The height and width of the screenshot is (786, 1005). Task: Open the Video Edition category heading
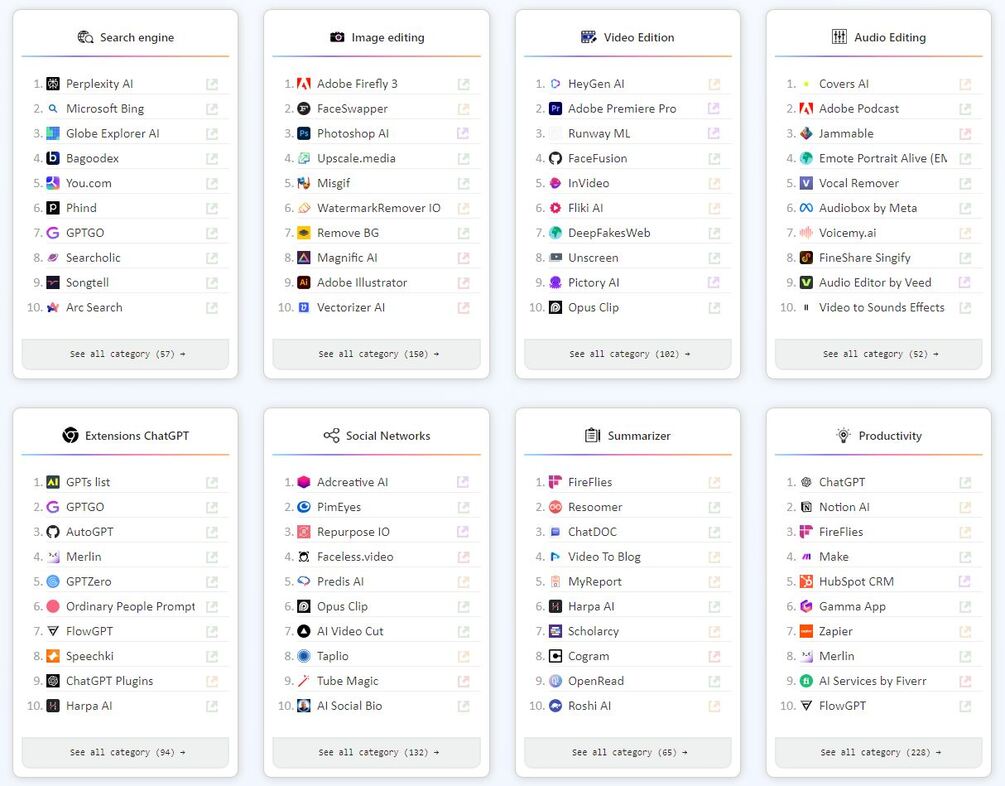click(x=627, y=37)
